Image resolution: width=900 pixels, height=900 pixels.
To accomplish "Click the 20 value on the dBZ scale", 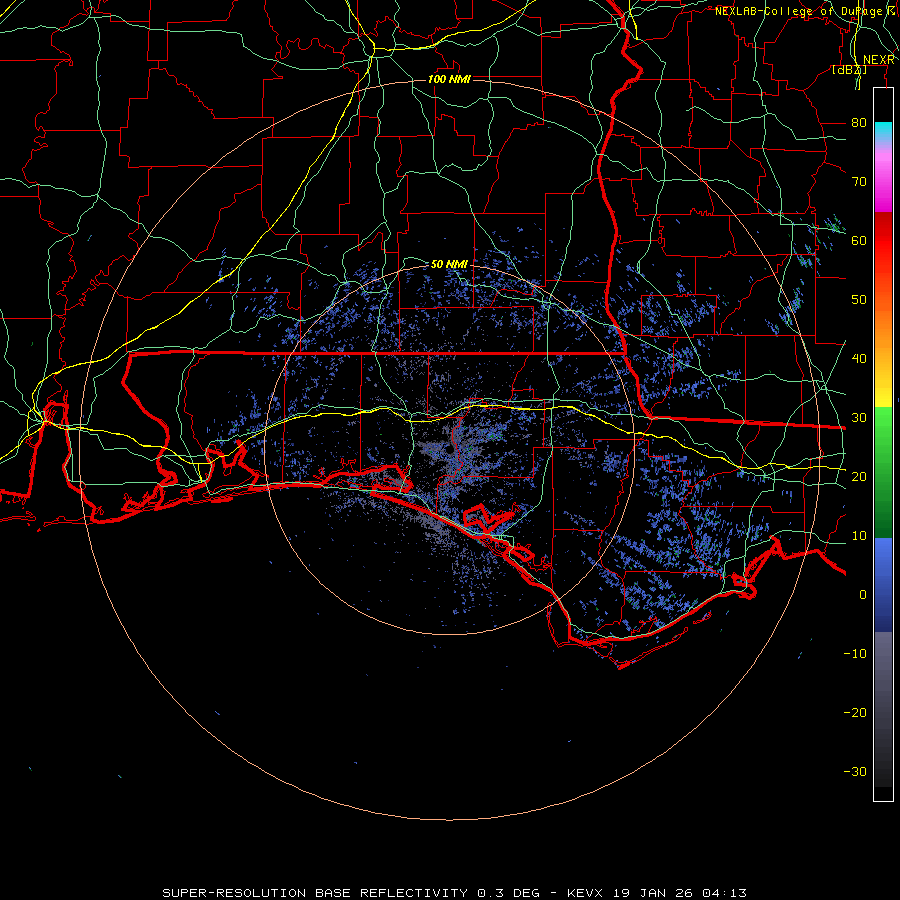I will 859,476.
